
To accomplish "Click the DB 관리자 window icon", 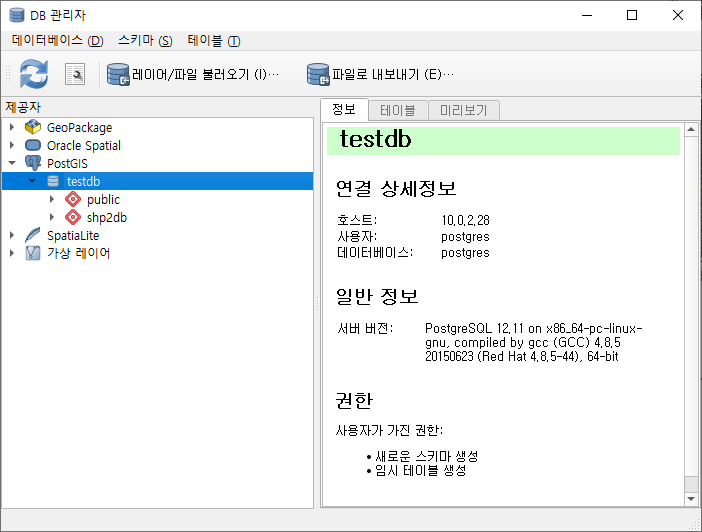I will coord(17,15).
